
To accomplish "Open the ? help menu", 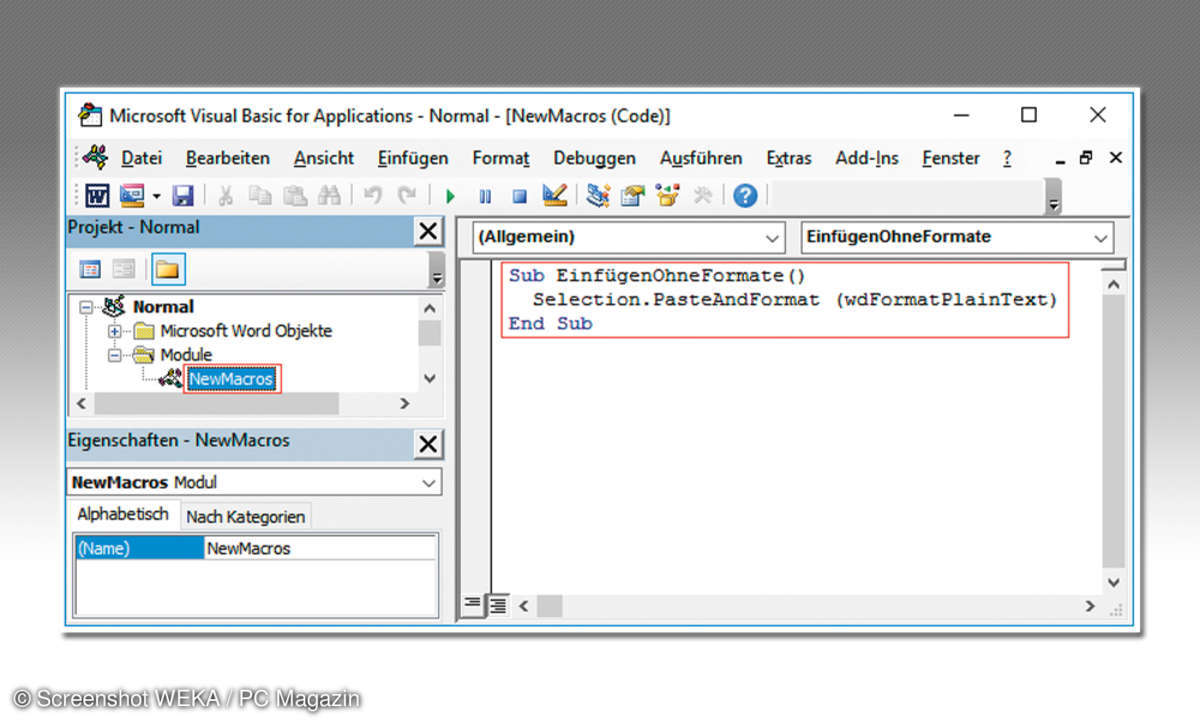I will point(1007,158).
